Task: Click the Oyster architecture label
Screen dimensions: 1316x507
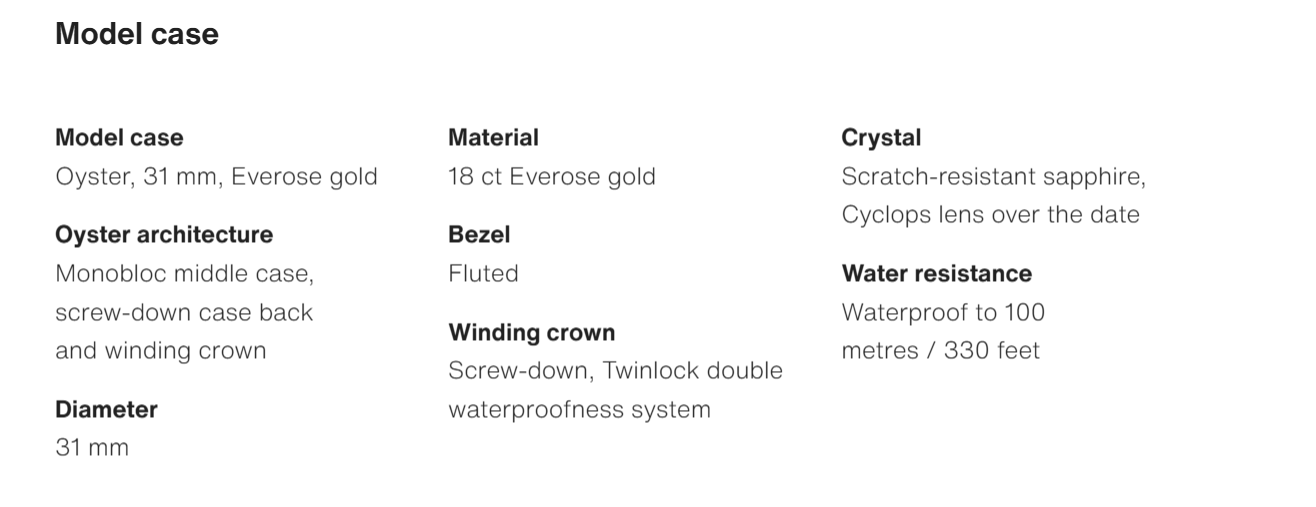Action: 163,235
